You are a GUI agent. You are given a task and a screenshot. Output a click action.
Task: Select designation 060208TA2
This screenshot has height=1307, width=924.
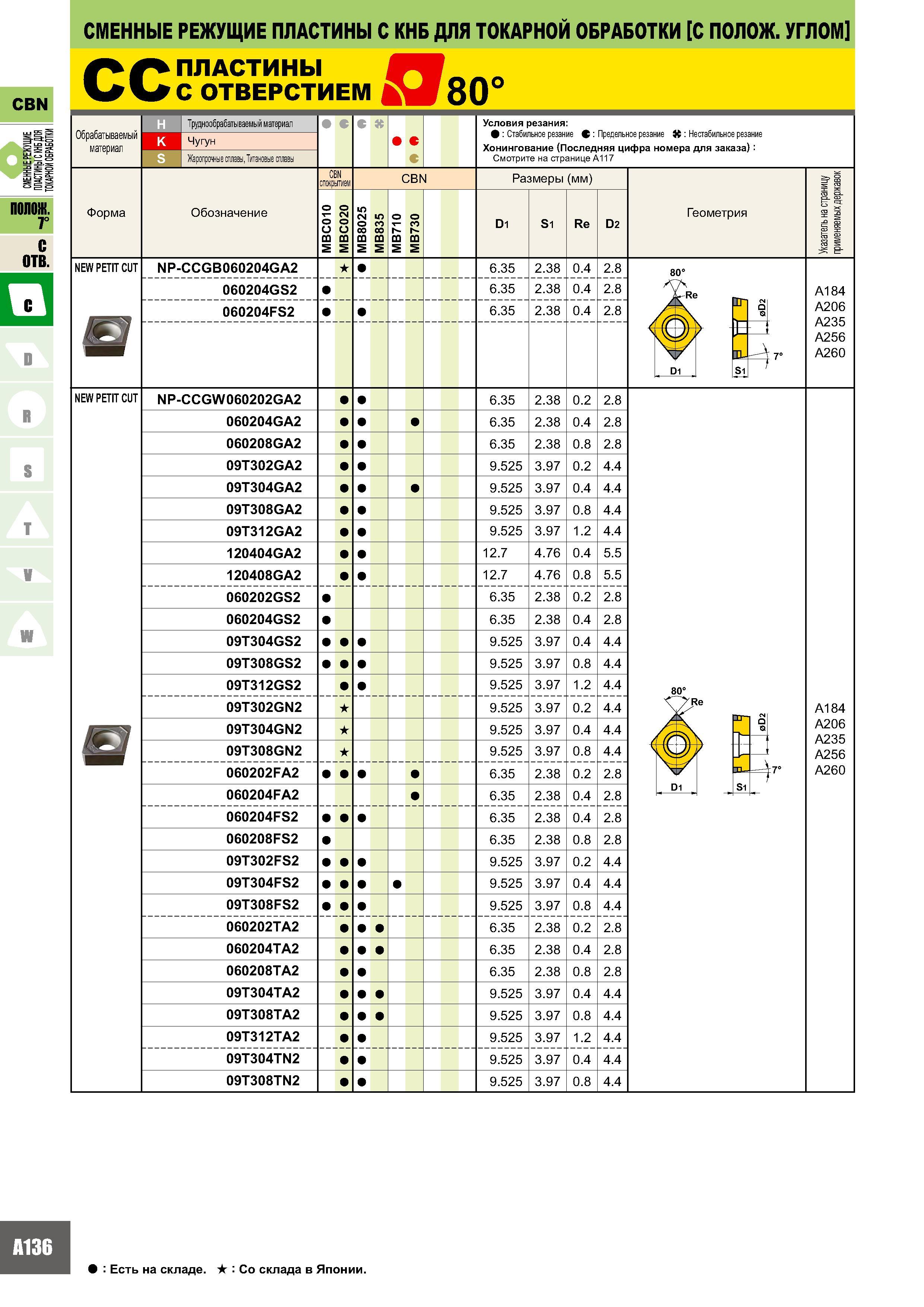262,971
